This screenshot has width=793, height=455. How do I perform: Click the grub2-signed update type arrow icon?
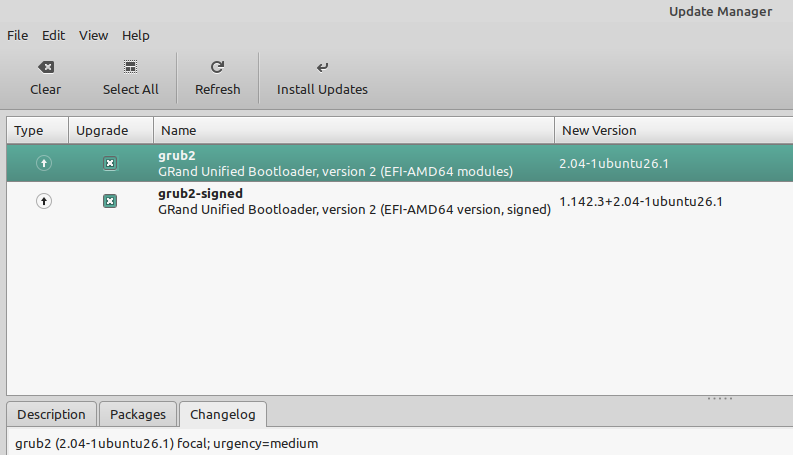click(44, 201)
